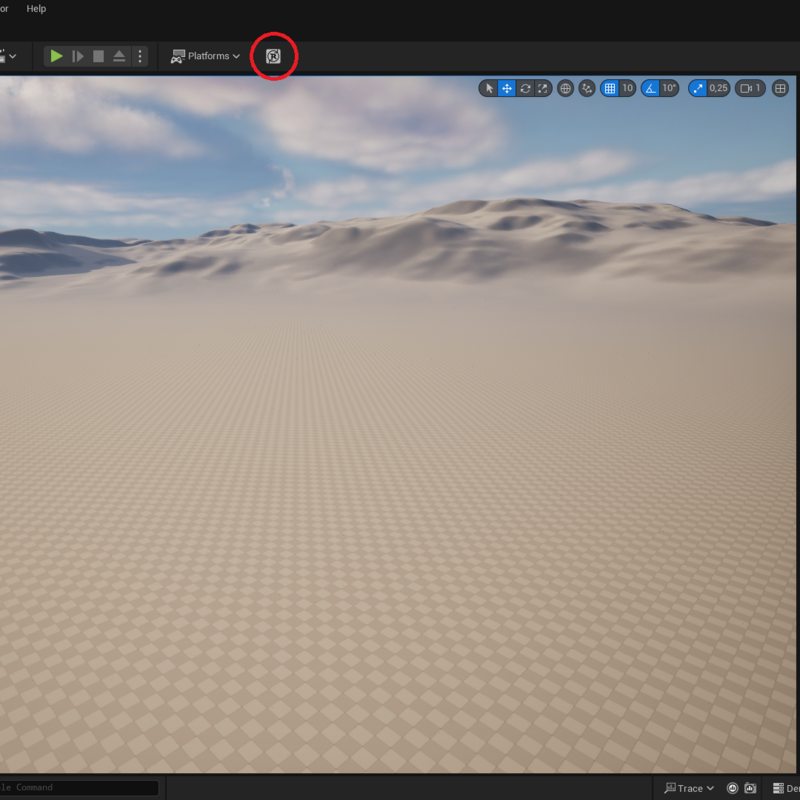Click the green Play button
Viewport: 800px width, 800px height.
click(57, 56)
